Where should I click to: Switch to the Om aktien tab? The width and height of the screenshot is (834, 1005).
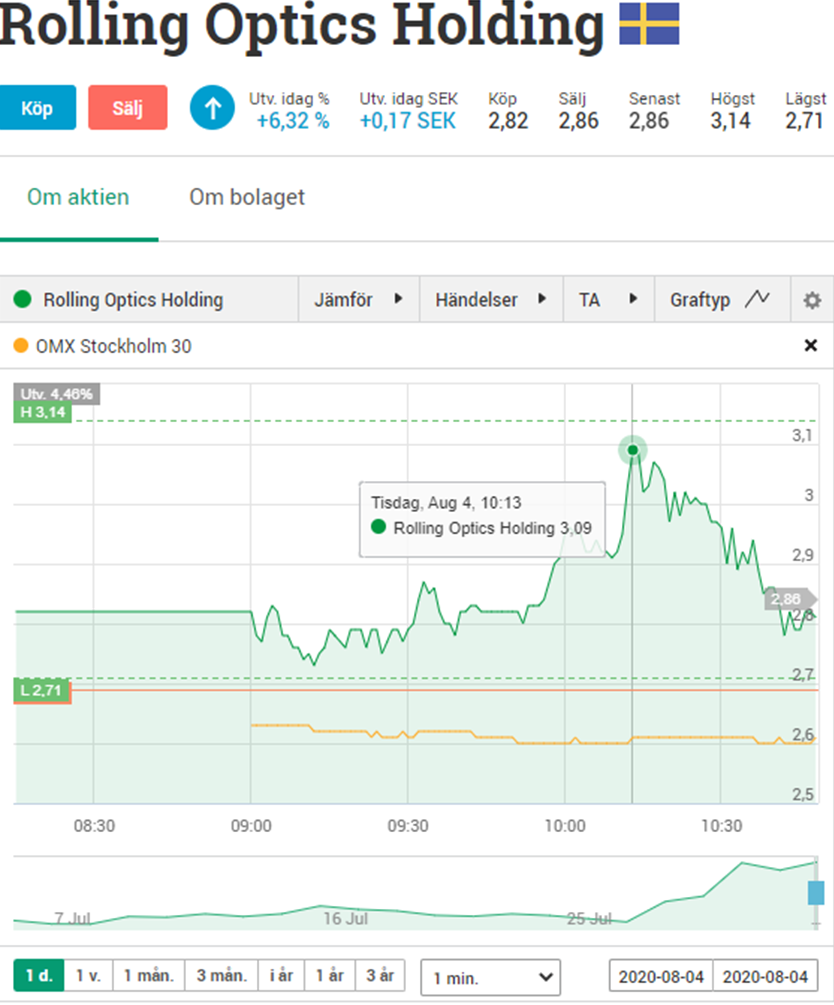pos(78,197)
